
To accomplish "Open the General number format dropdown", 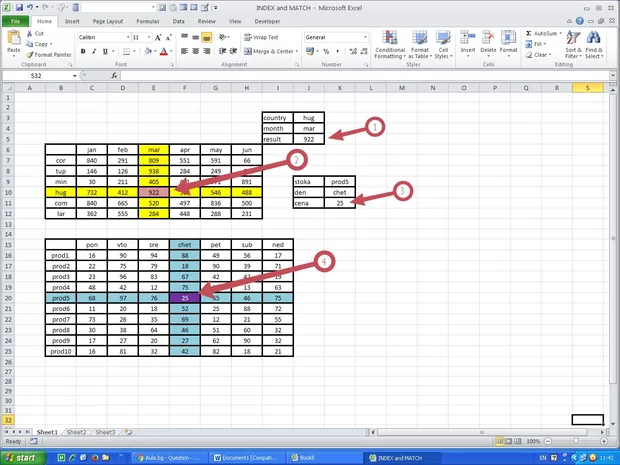I will [365, 37].
